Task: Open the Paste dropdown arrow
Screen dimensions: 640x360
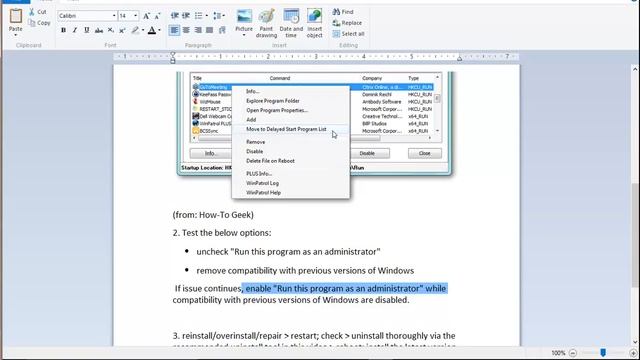Action: [x=16, y=35]
